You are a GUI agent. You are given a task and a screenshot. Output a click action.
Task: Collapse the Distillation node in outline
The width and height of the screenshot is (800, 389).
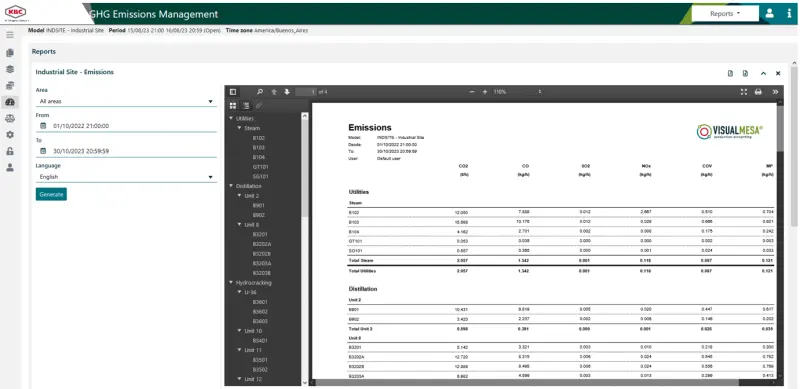tap(232, 186)
